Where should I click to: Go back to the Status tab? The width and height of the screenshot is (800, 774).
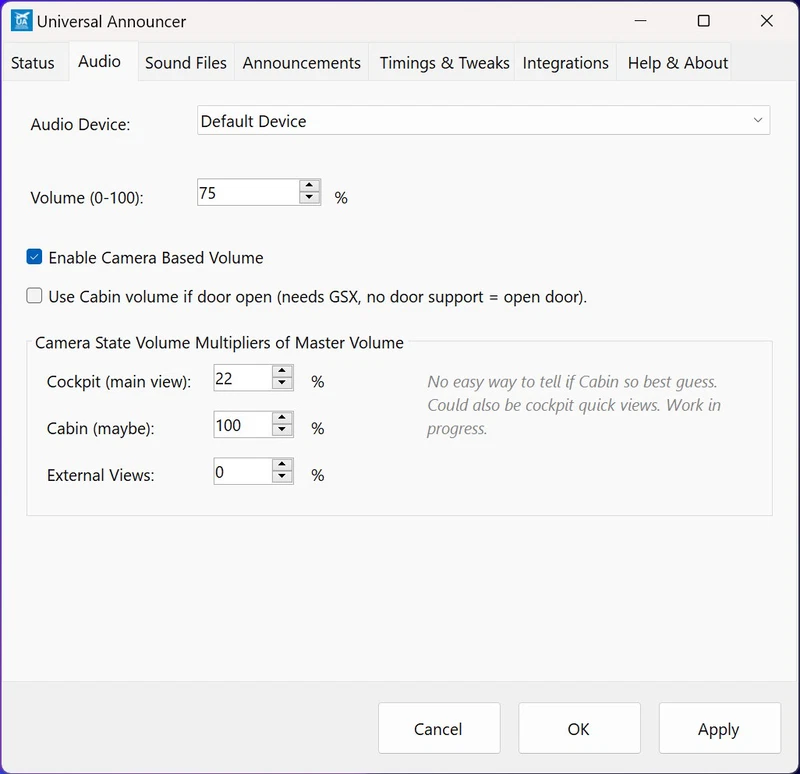click(34, 62)
